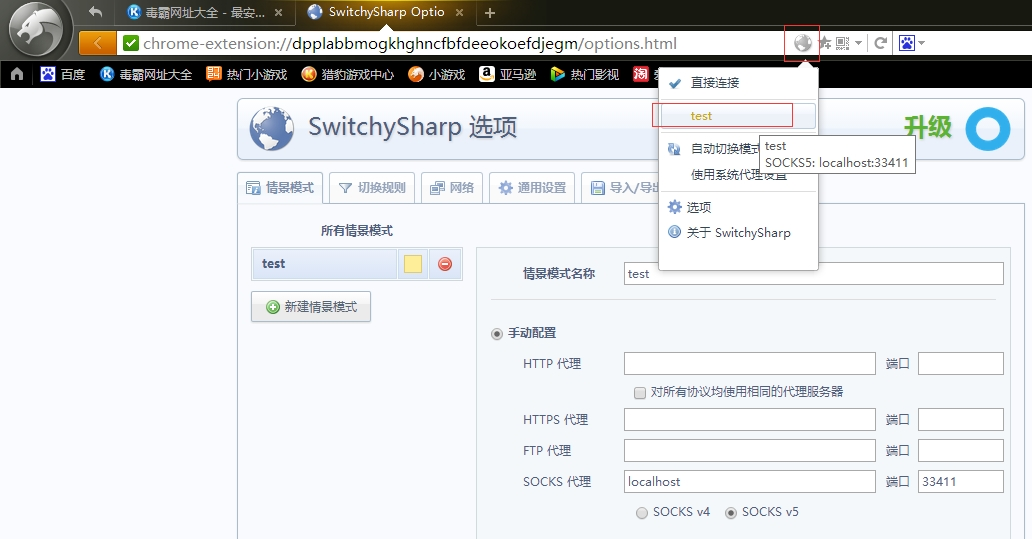Choose the 手动配置 manual configuration option
This screenshot has width=1032, height=539.
pyautogui.click(x=497, y=333)
